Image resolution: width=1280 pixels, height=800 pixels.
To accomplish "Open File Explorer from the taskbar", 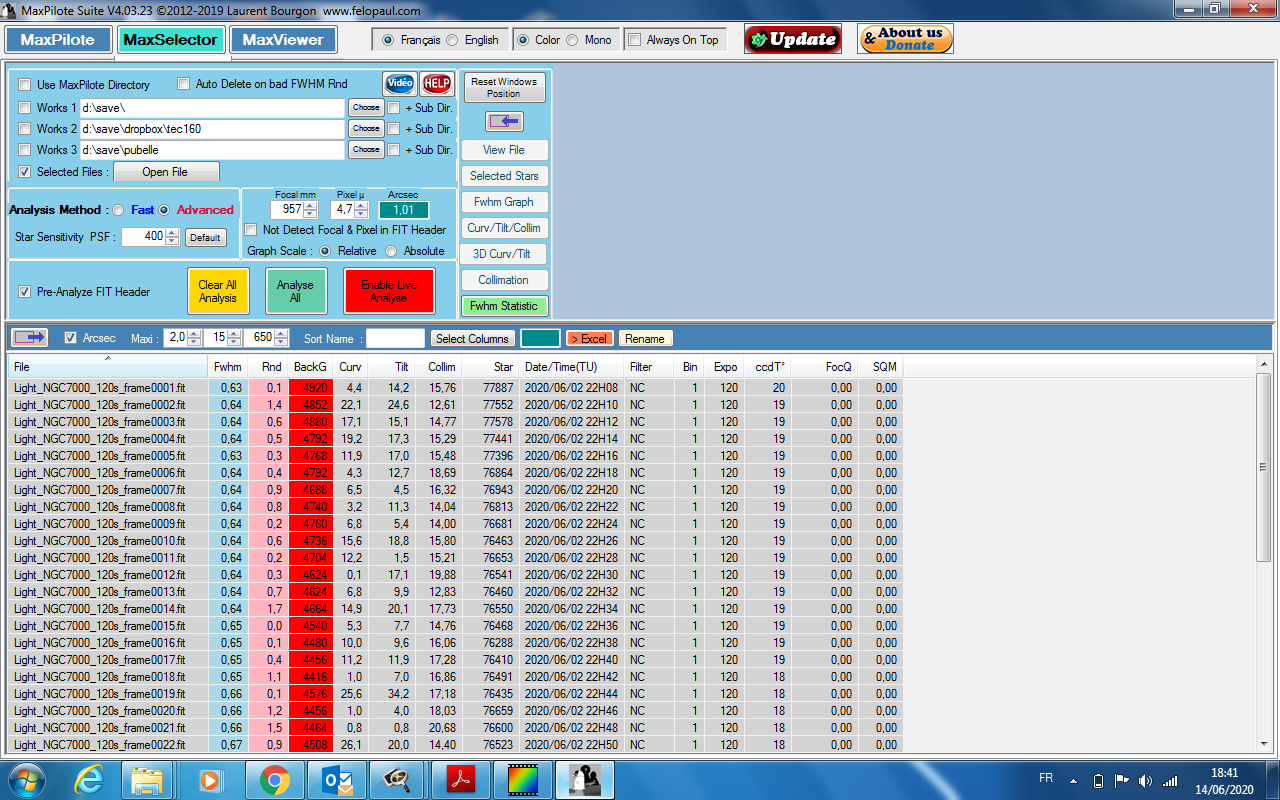I will pyautogui.click(x=147, y=780).
